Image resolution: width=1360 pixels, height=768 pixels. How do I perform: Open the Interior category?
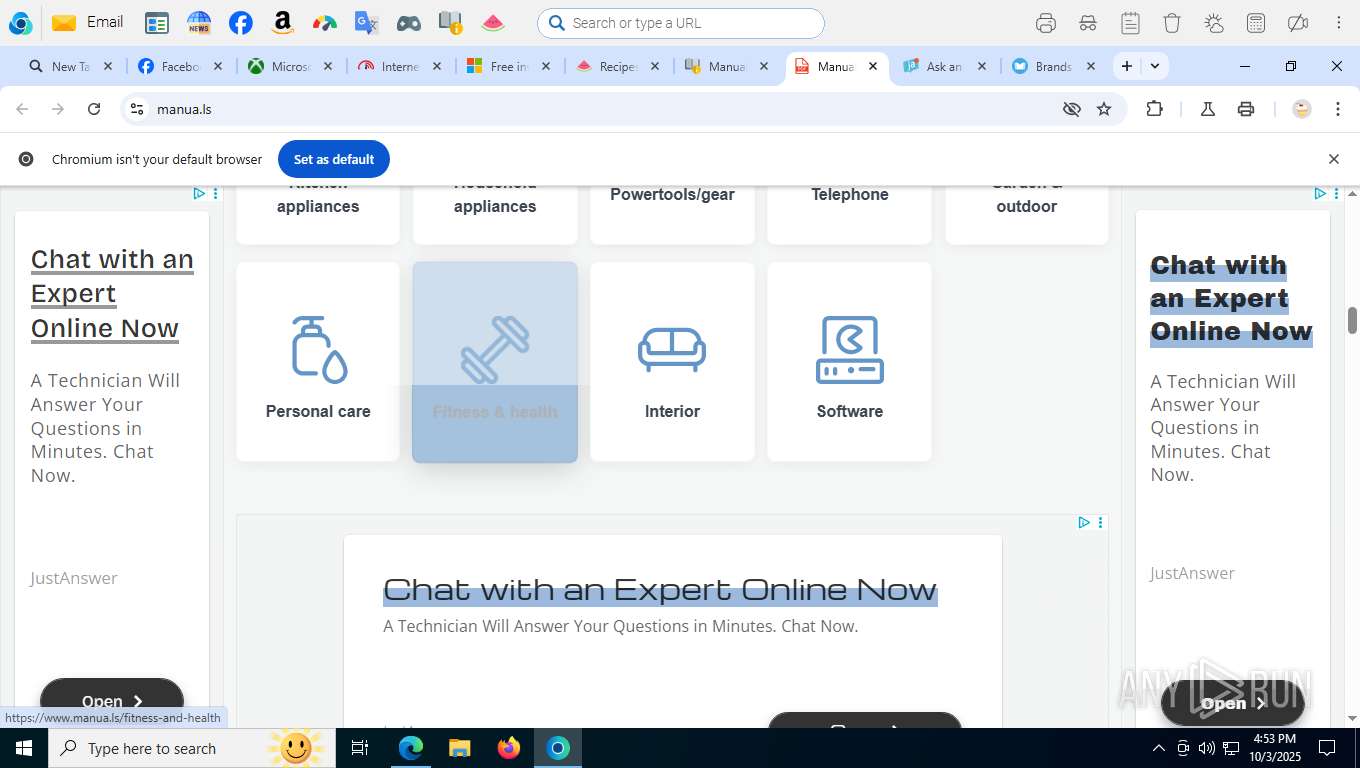tap(672, 362)
